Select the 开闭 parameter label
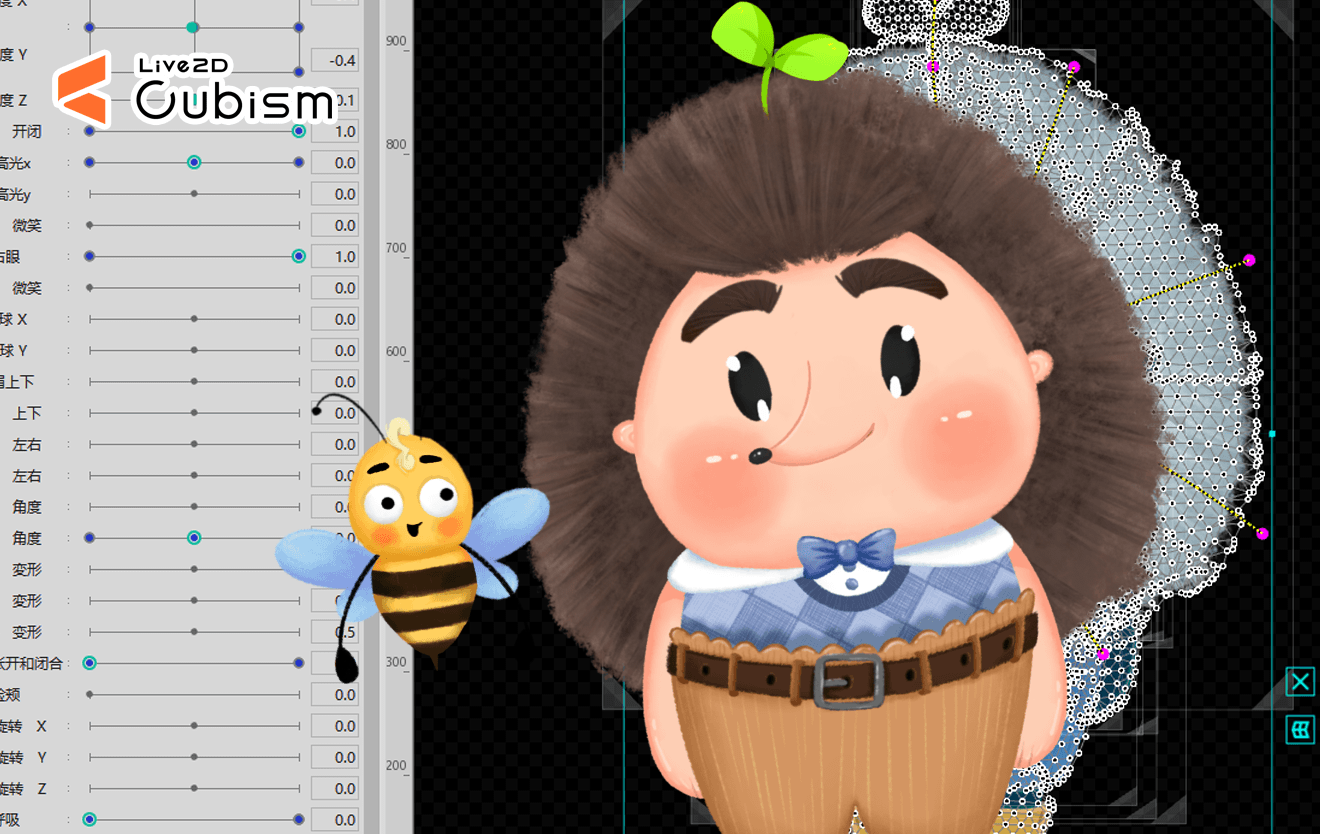The height and width of the screenshot is (834, 1320). pyautogui.click(x=27, y=131)
